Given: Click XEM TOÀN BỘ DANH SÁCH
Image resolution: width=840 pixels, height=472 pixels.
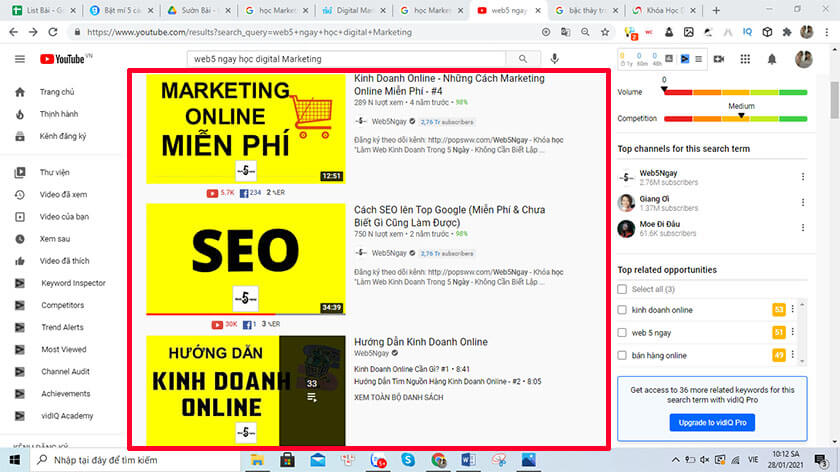Looking at the screenshot, I should tap(399, 398).
